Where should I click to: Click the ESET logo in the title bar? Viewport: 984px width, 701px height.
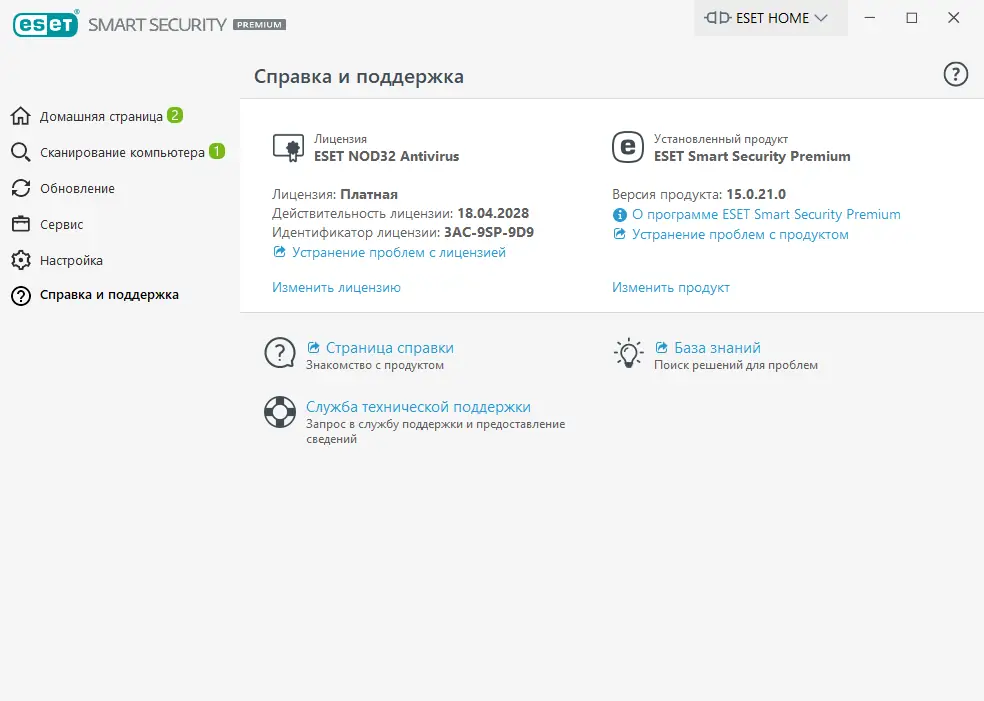click(x=45, y=24)
